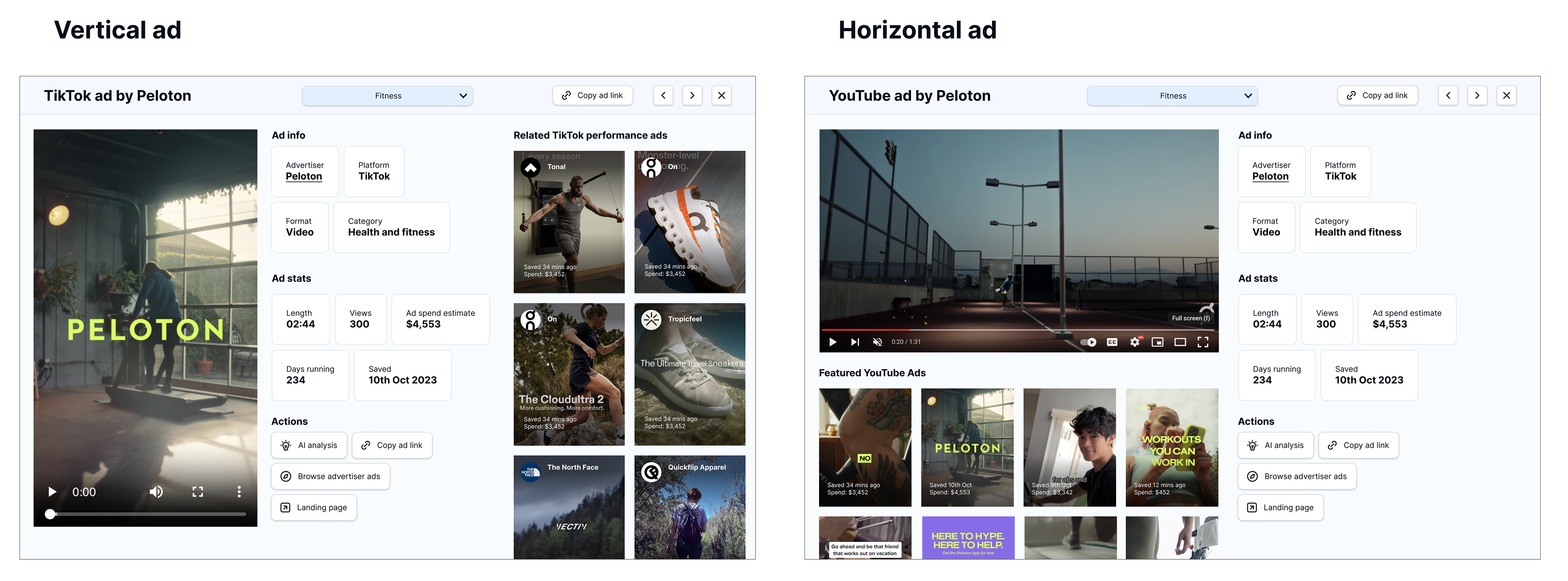This screenshot has height=581, width=1568.
Task: Click Category Health and fitness in YouTube panel
Action: pyautogui.click(x=1358, y=227)
